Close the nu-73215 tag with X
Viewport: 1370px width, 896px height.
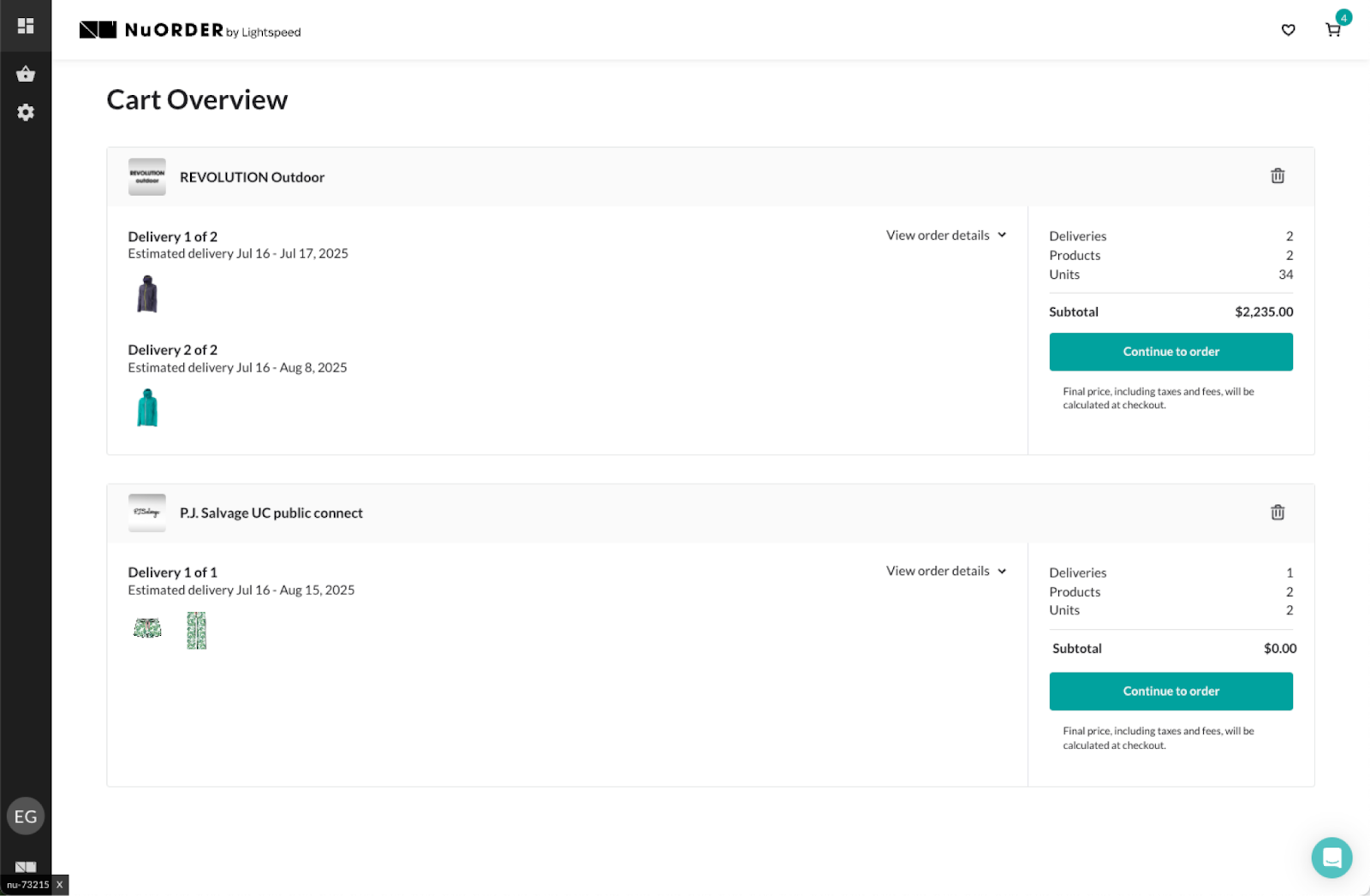(x=59, y=885)
